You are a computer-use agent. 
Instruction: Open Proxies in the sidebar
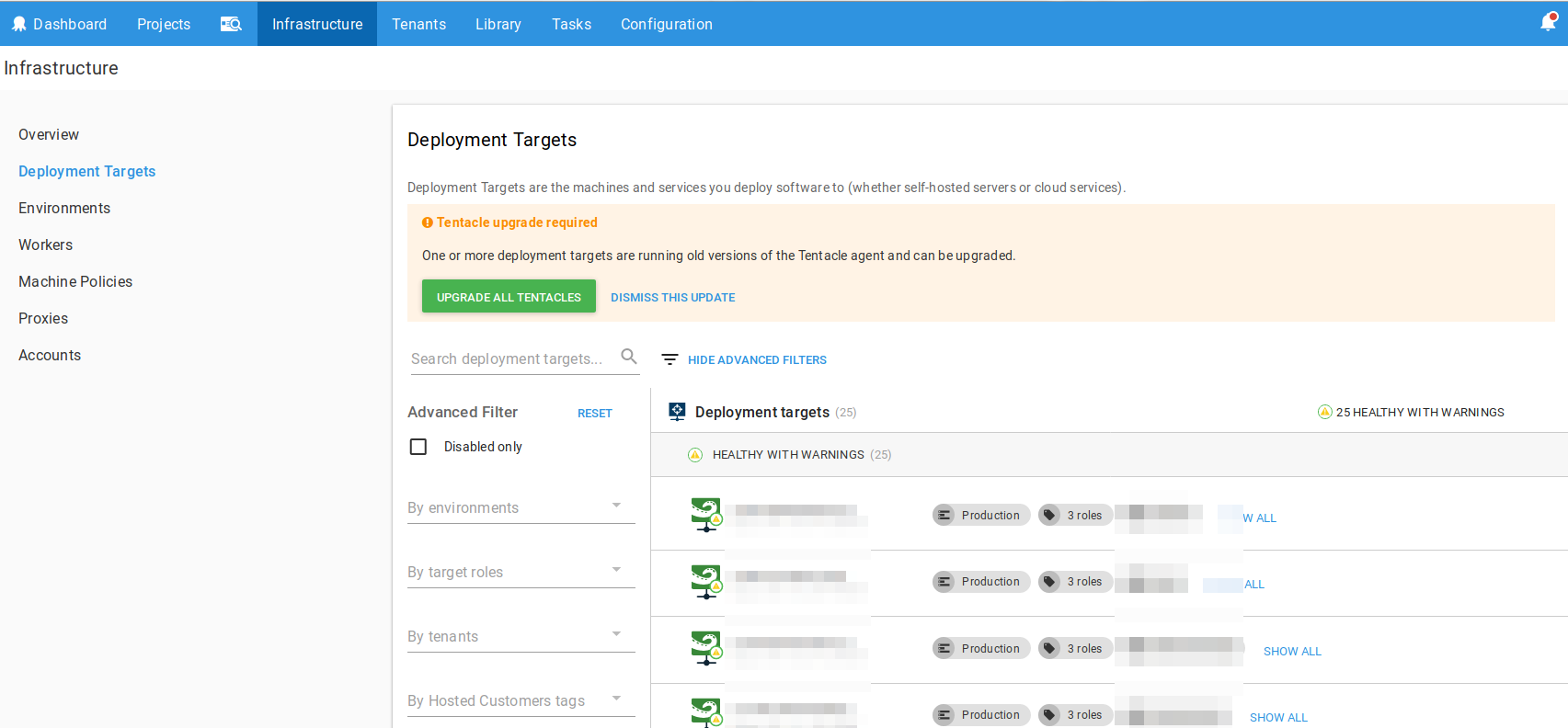tap(43, 318)
